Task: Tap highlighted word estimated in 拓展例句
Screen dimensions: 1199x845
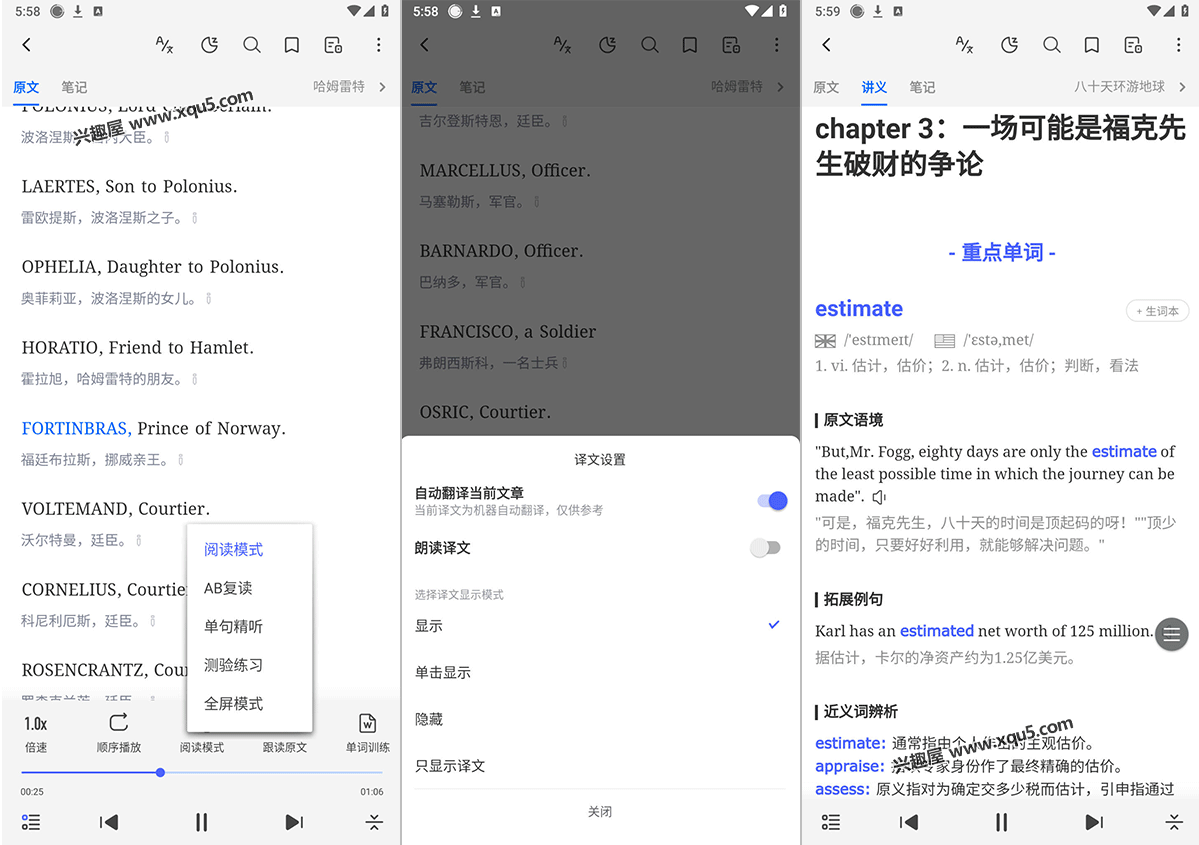Action: (x=937, y=631)
